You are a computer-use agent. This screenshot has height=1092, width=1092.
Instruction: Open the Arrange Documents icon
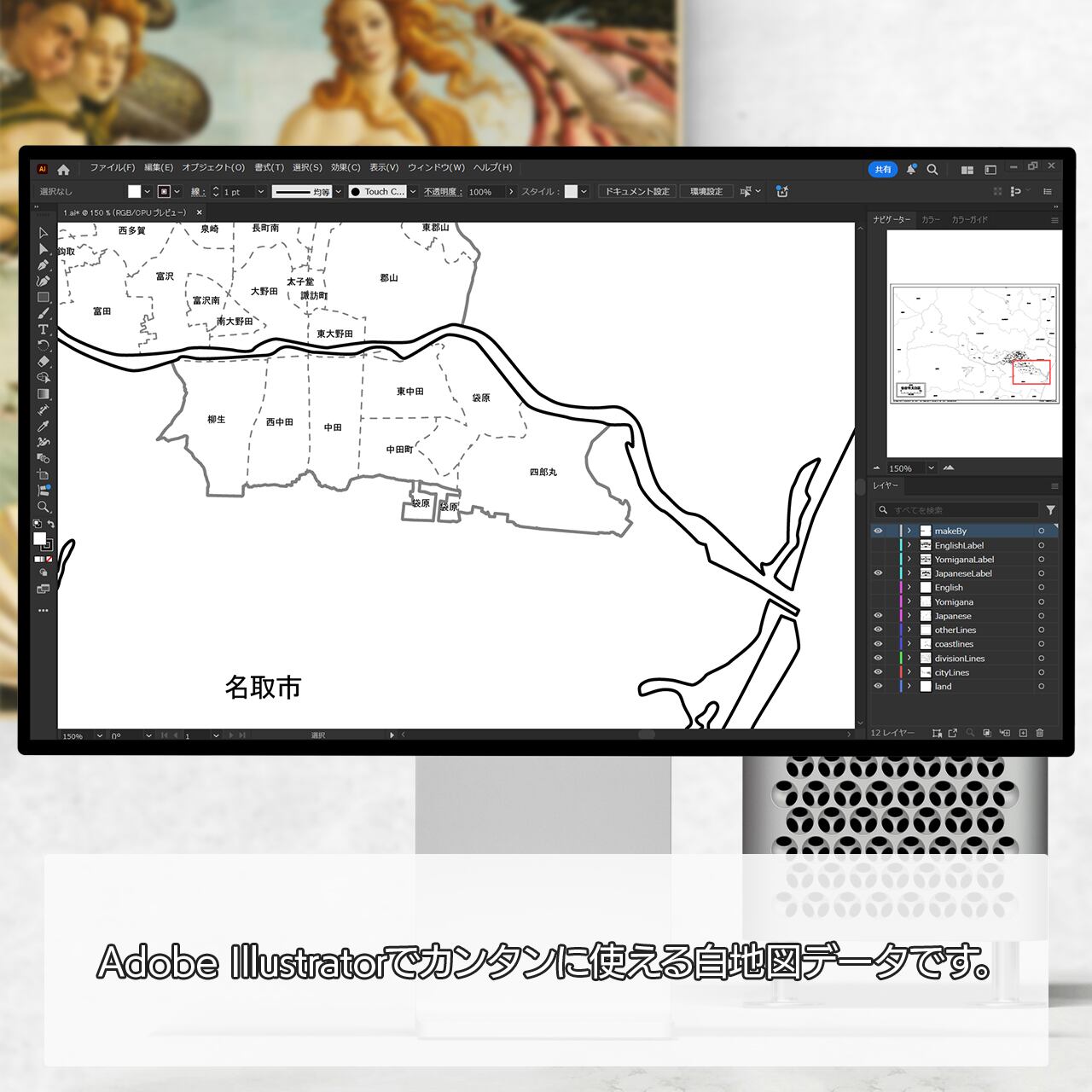[x=967, y=170]
